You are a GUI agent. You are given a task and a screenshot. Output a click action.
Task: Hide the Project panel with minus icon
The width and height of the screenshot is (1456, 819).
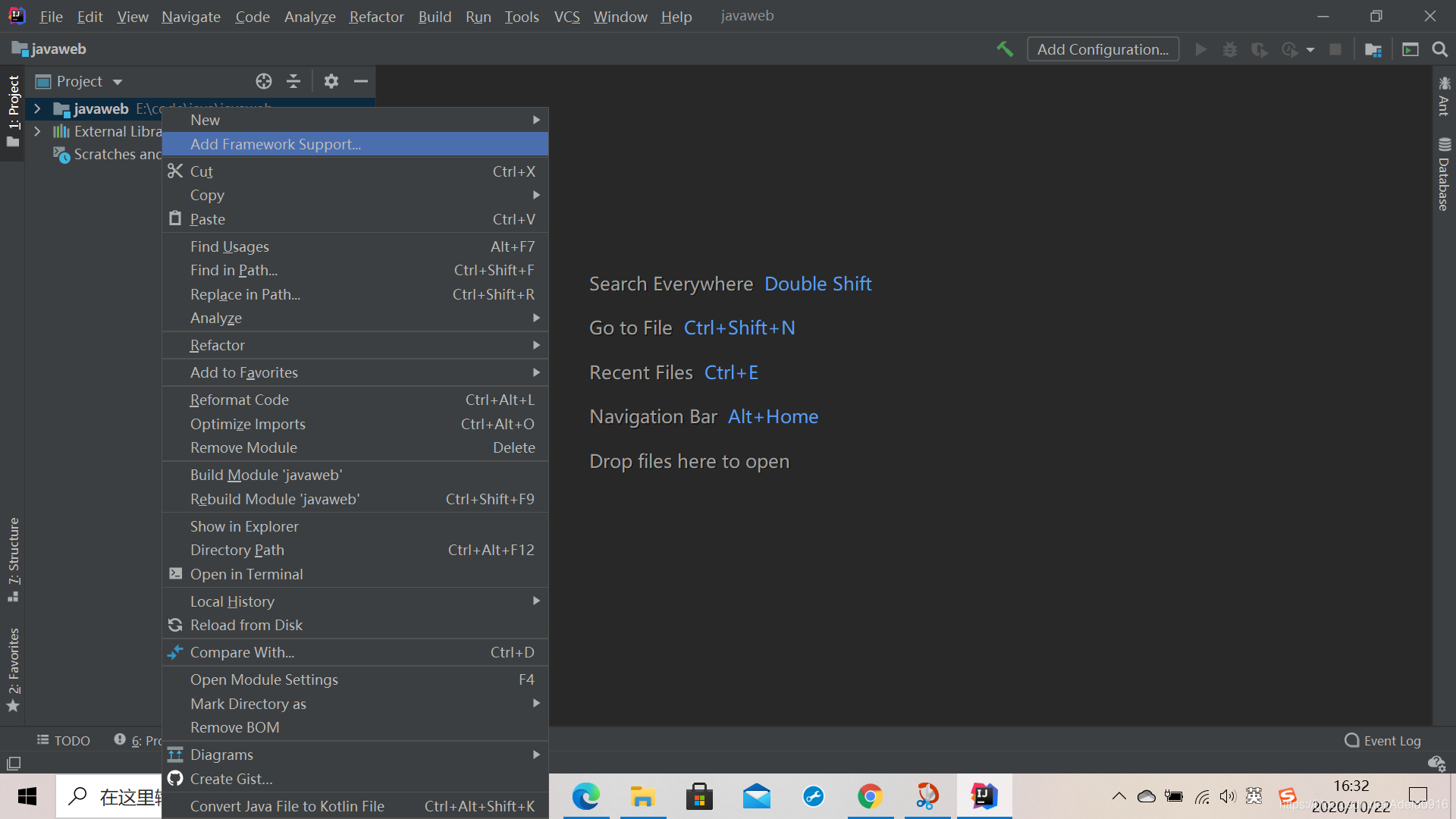(361, 81)
